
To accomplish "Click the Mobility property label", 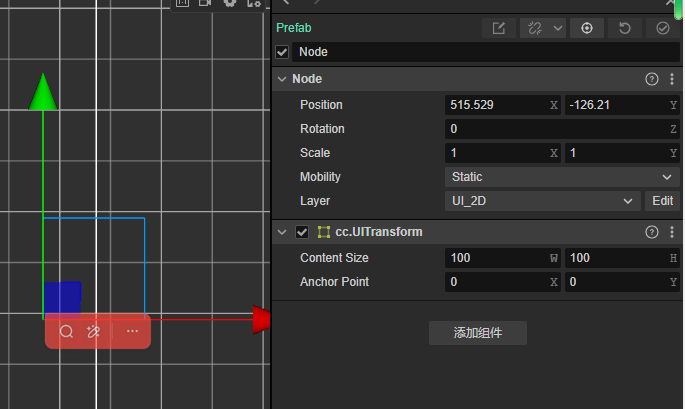I will [320, 177].
